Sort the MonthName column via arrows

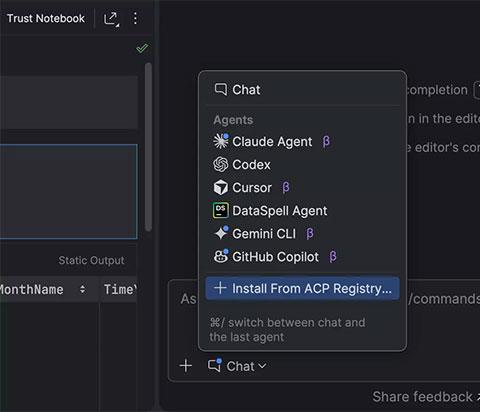82,289
